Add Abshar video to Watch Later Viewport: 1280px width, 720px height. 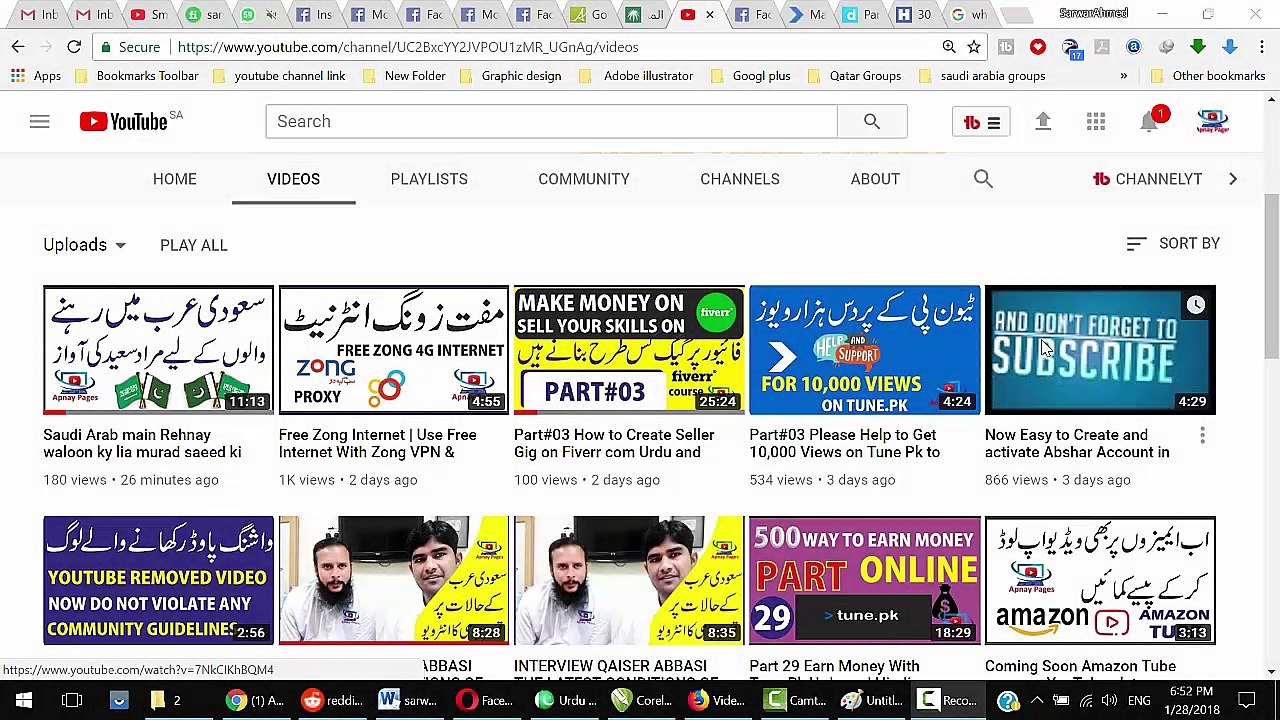tap(1196, 305)
